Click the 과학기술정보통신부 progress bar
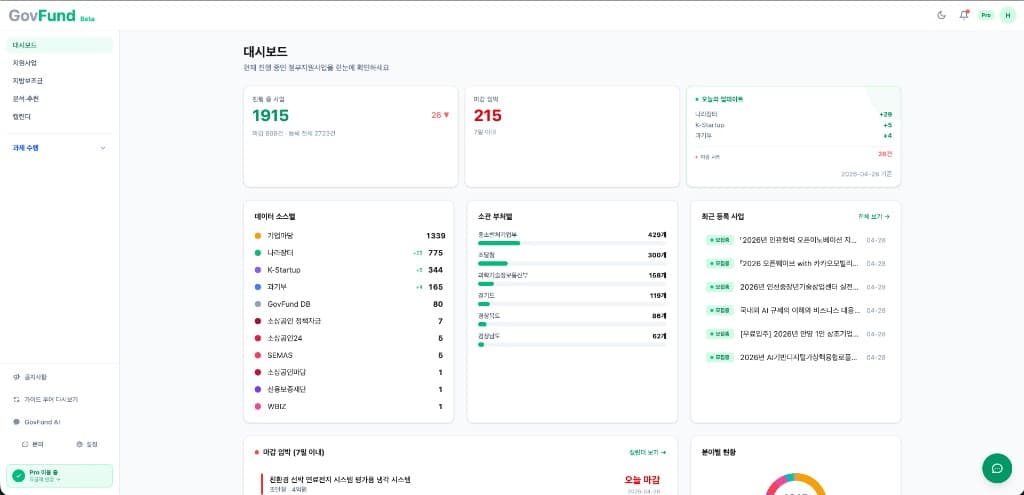The image size is (1024, 495). (x=572, y=283)
